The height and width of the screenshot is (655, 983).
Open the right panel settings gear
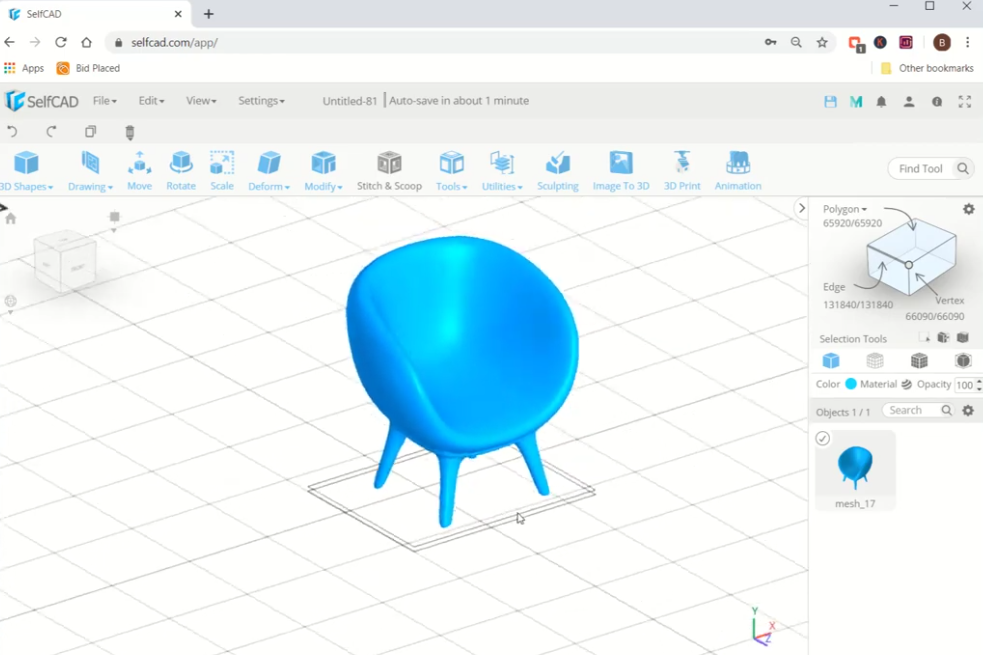click(969, 209)
